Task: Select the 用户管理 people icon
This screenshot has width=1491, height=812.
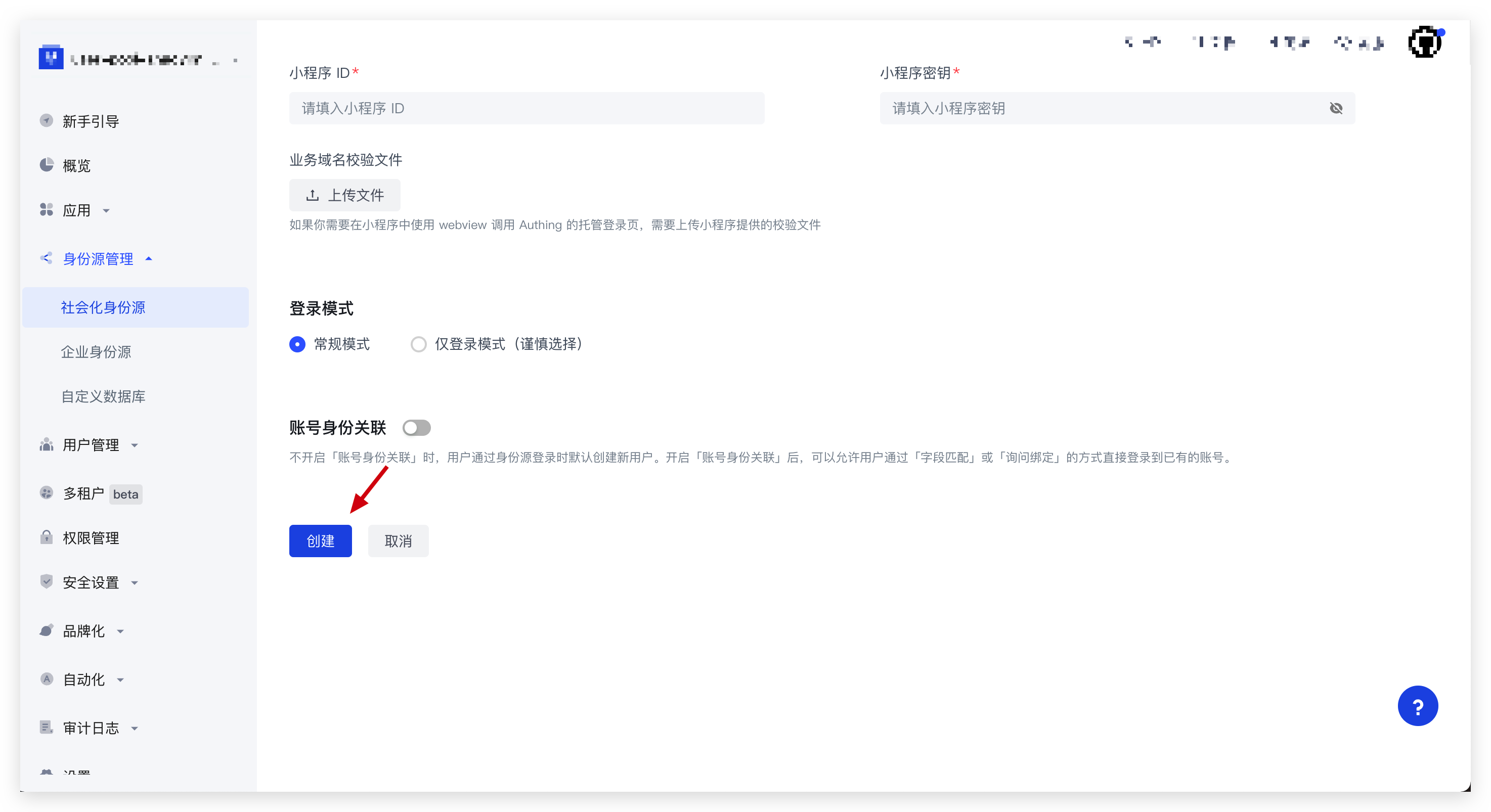Action: 47,445
